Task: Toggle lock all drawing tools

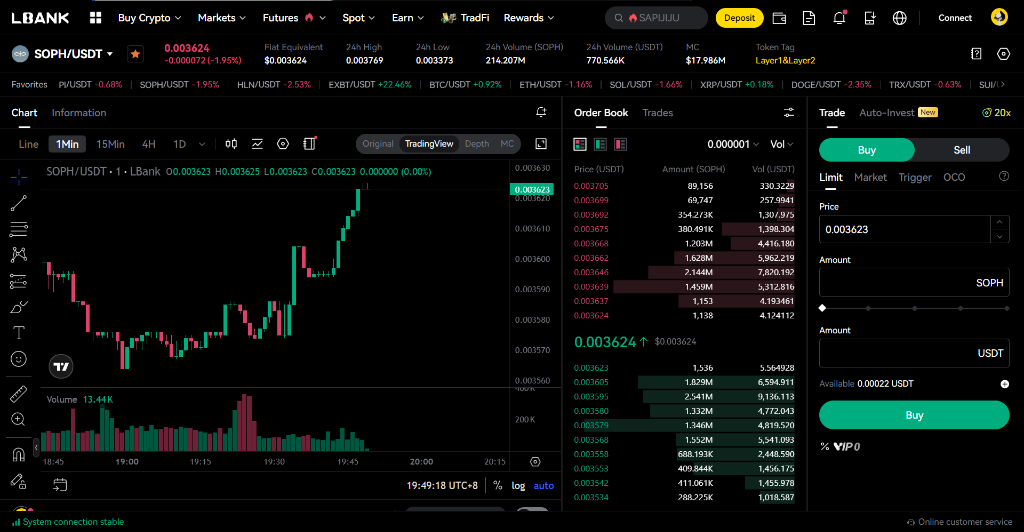Action: (19, 481)
